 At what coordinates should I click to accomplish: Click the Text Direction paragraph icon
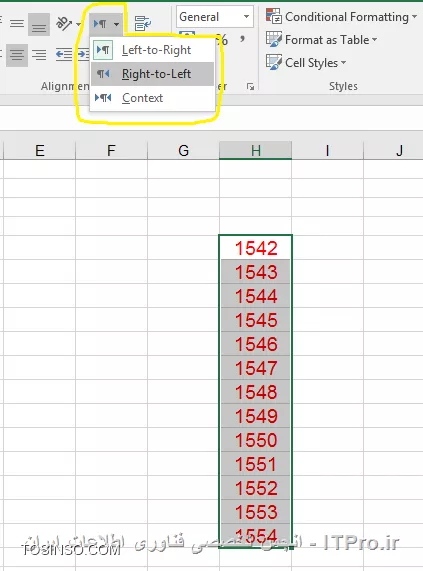pos(100,24)
